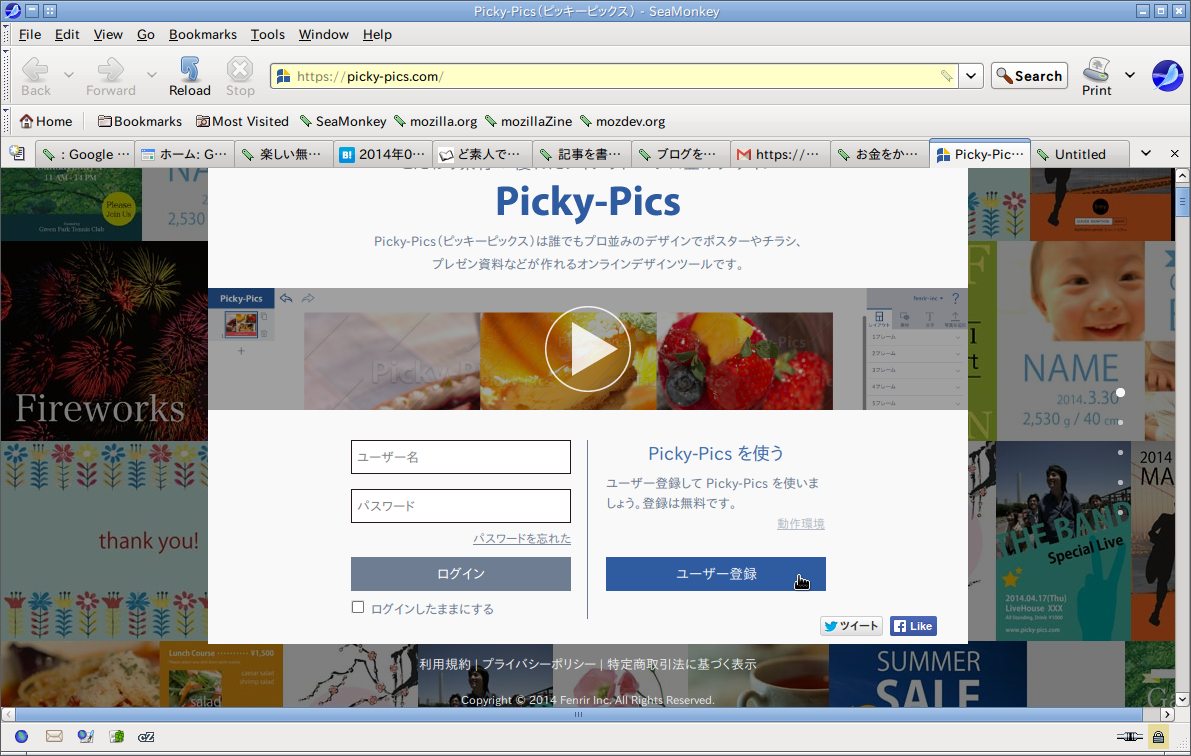Open the Bookmarks menu
The height and width of the screenshot is (756, 1191).
(203, 35)
